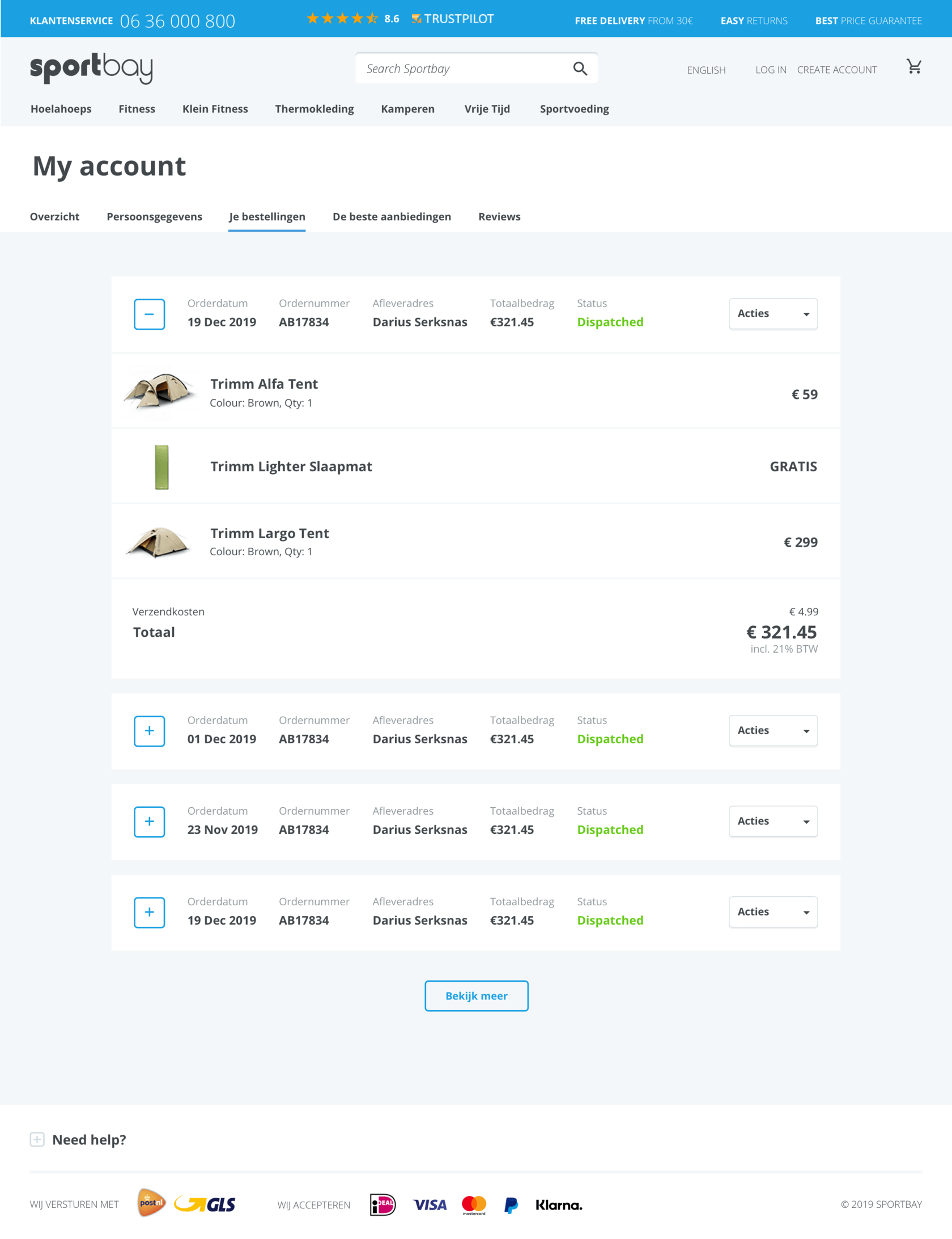Click the shopping cart icon

pyautogui.click(x=913, y=67)
